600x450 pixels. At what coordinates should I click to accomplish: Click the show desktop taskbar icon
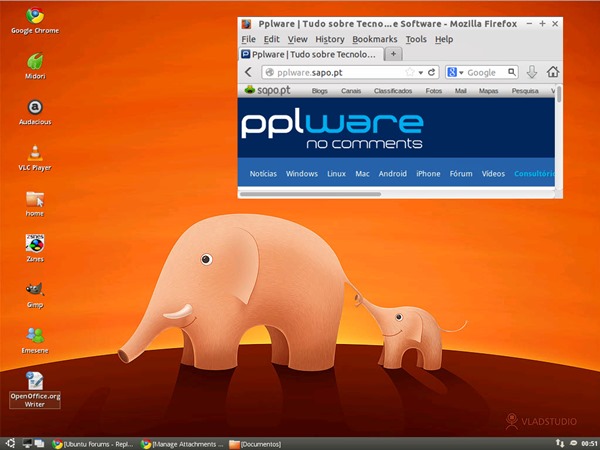coord(27,443)
